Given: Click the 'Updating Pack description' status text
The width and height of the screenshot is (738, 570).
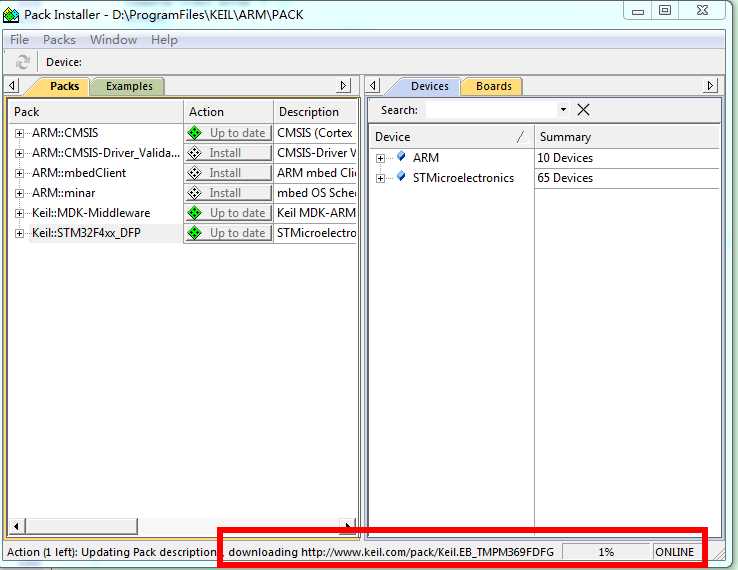Looking at the screenshot, I should point(148,552).
